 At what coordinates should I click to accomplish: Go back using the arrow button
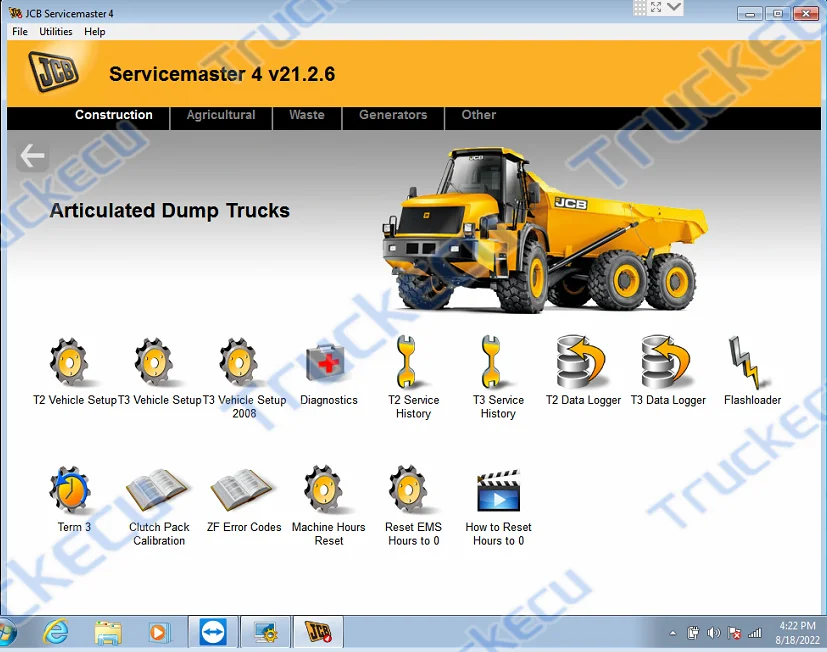31,155
